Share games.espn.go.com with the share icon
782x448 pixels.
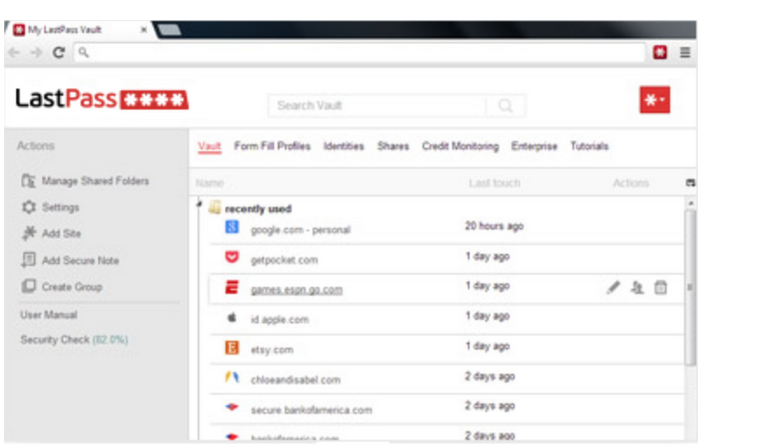pos(637,287)
